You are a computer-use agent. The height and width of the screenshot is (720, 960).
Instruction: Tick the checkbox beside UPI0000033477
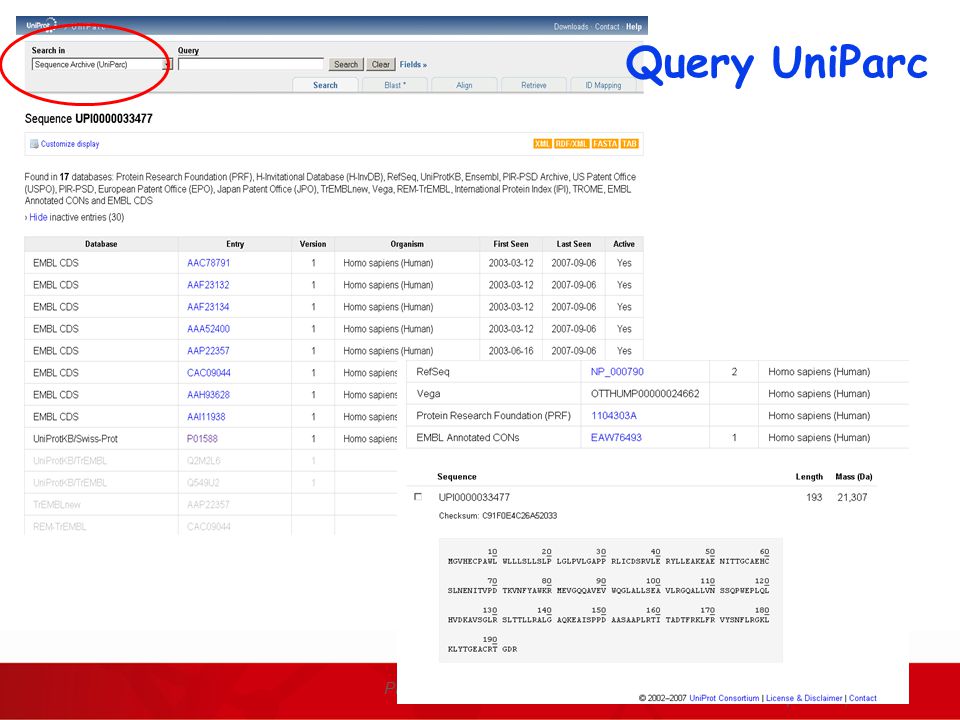coord(418,497)
